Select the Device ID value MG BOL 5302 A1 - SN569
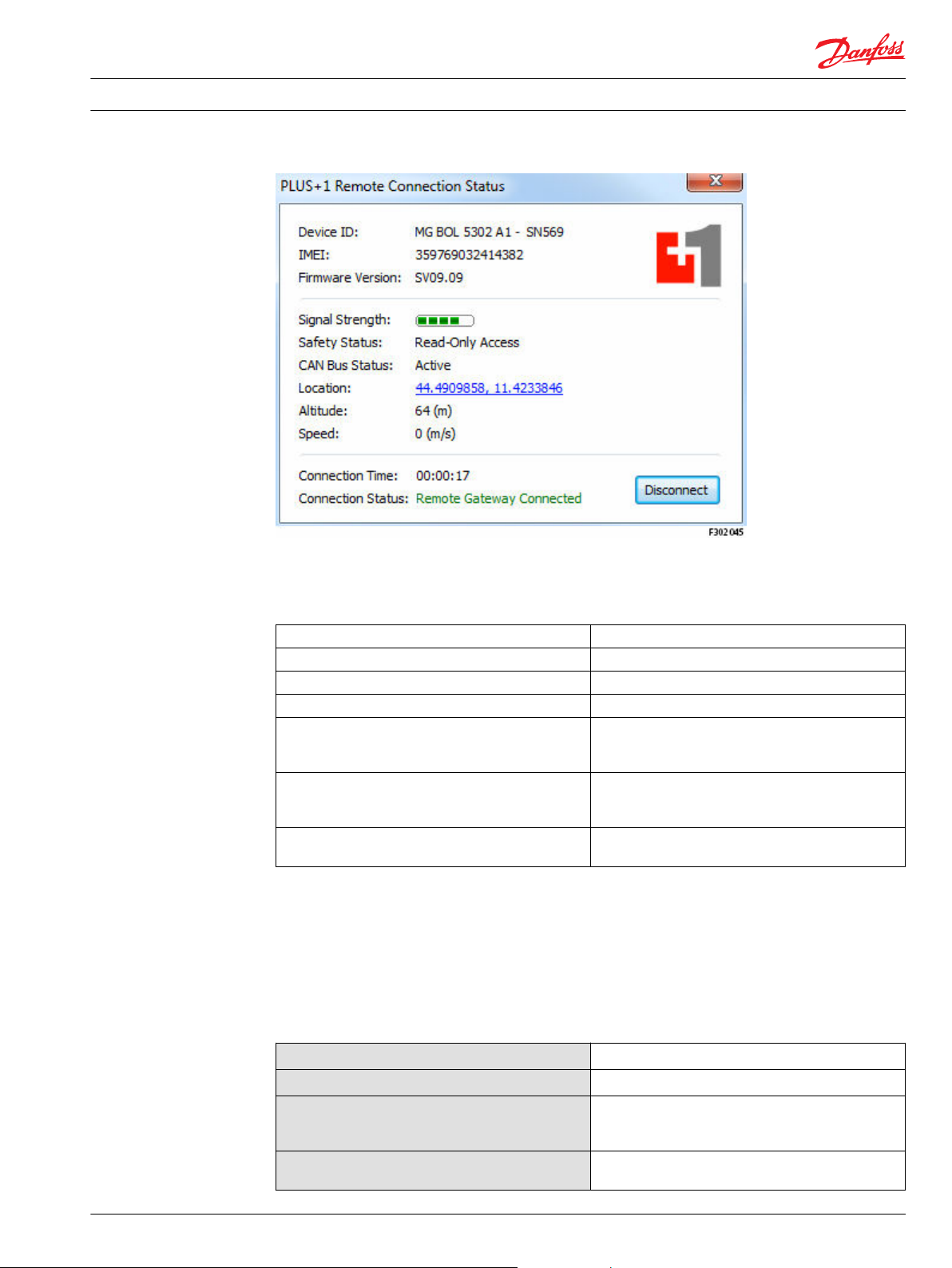Image resolution: width=952 pixels, height=1268 pixels. coord(489,232)
